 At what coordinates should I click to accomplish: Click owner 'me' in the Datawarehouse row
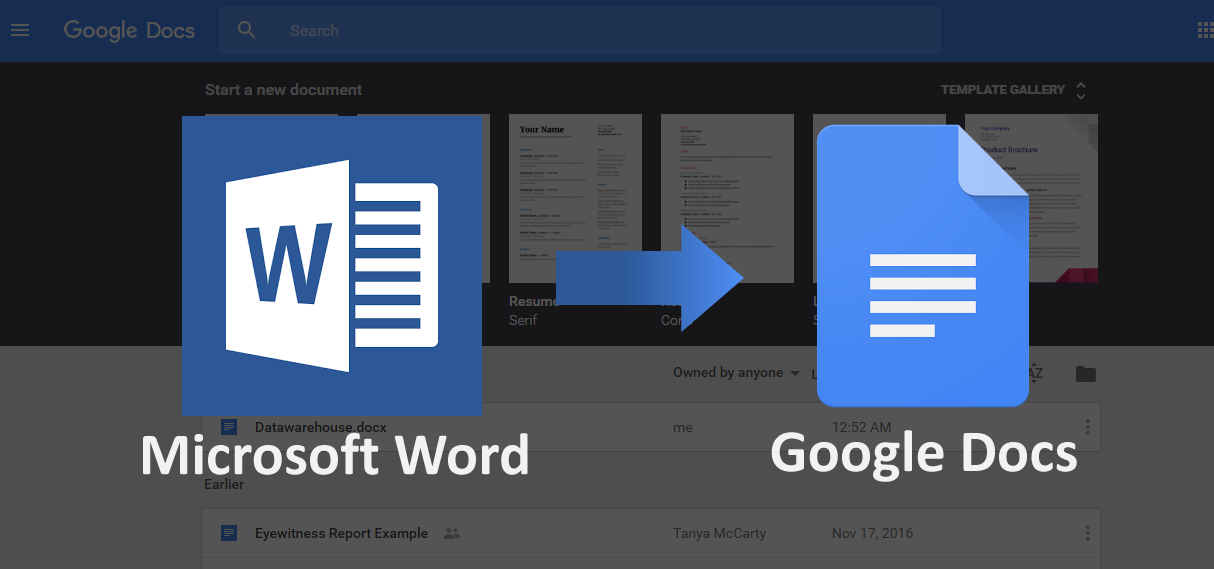point(683,427)
